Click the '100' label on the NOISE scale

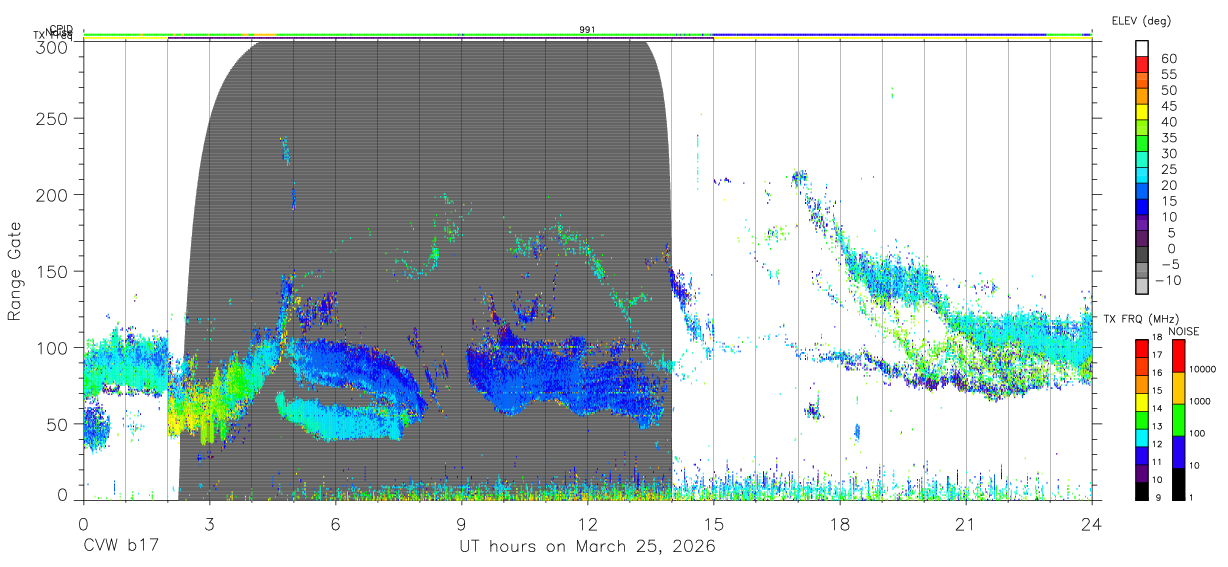click(1197, 433)
